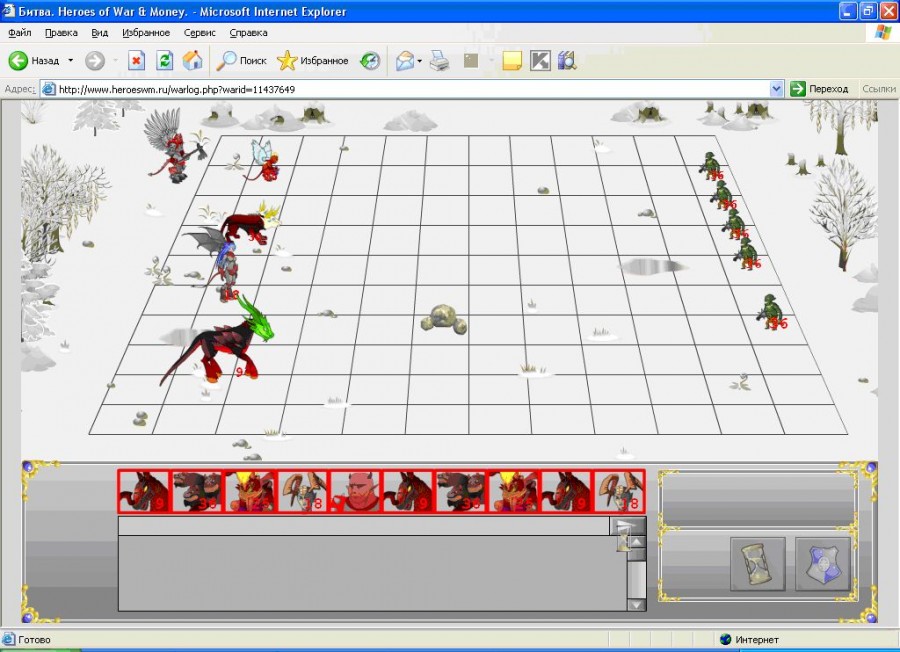
Task: Click the hourglass Wait action button
Action: [x=758, y=564]
